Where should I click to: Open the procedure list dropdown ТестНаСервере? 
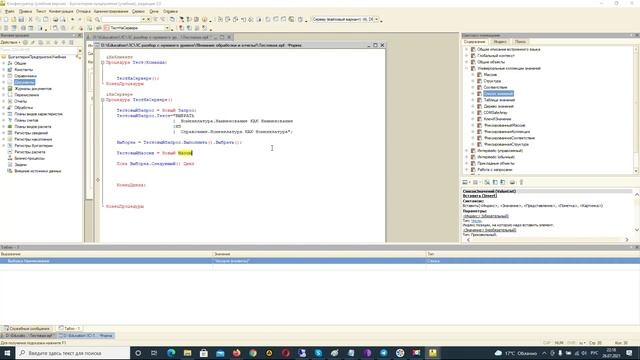click(167, 28)
